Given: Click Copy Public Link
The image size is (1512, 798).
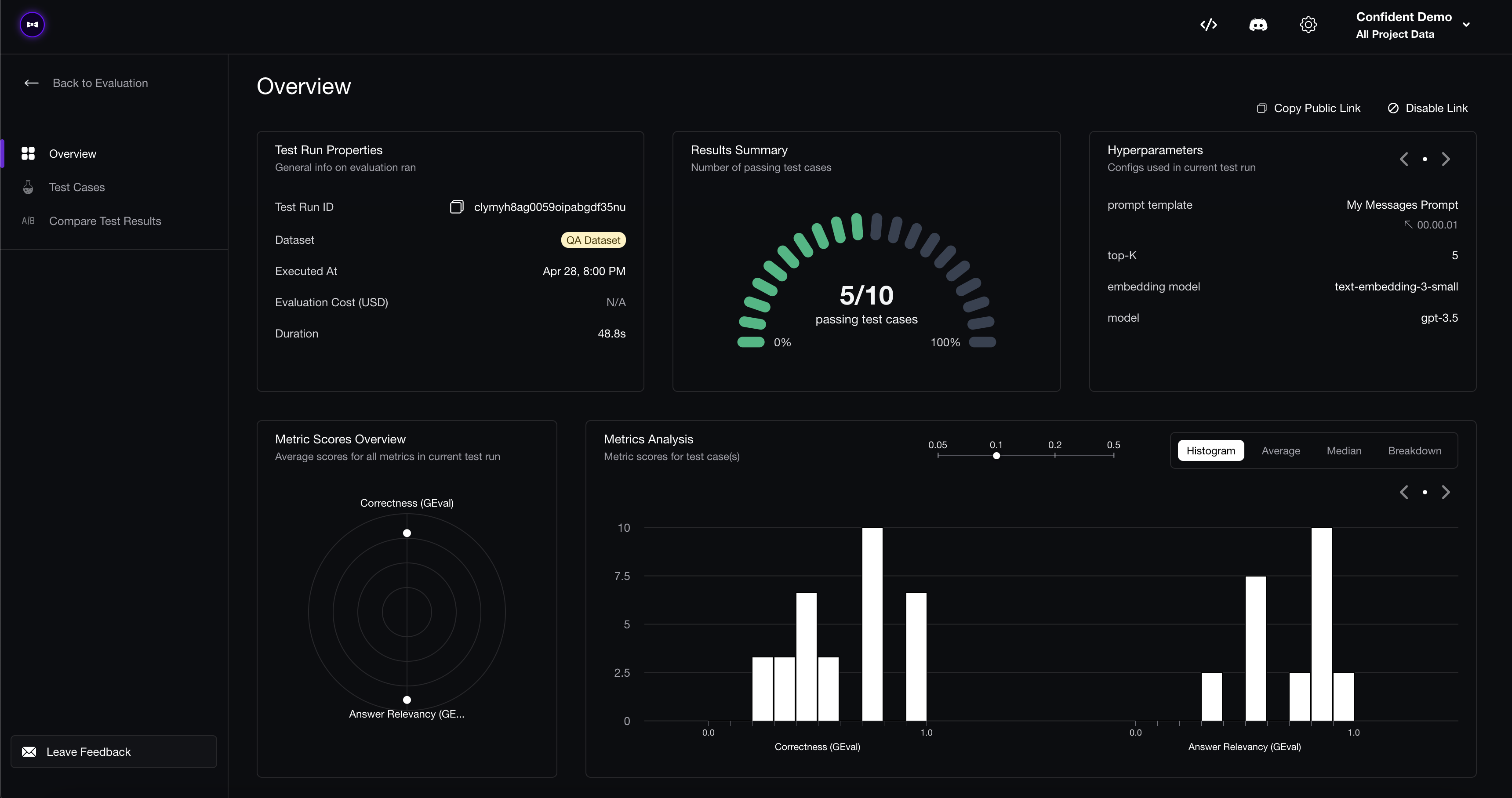Looking at the screenshot, I should (1308, 108).
